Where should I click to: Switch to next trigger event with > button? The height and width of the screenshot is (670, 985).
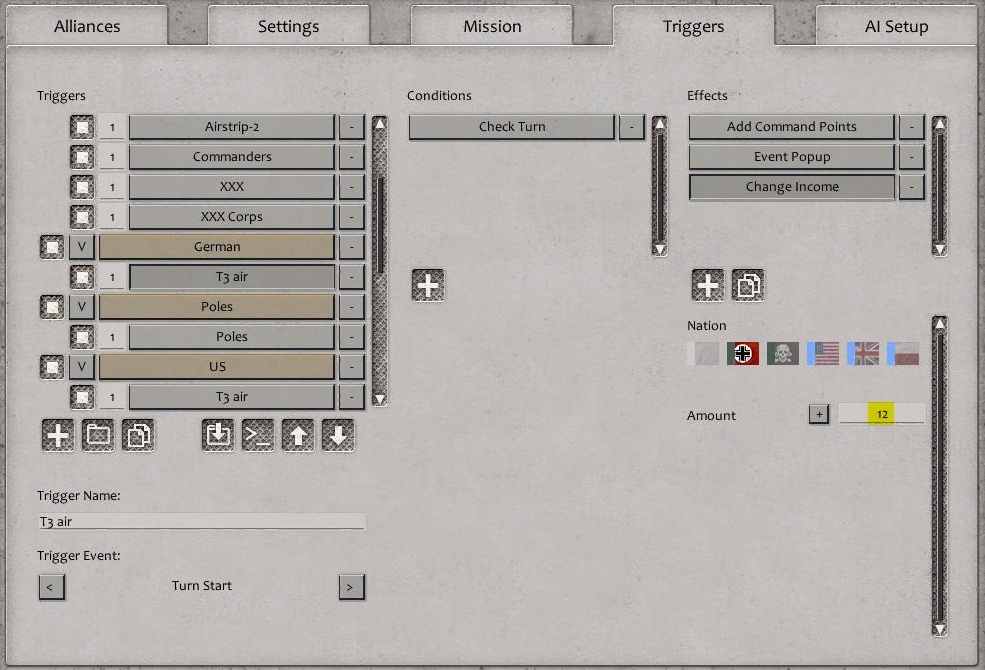[352, 587]
